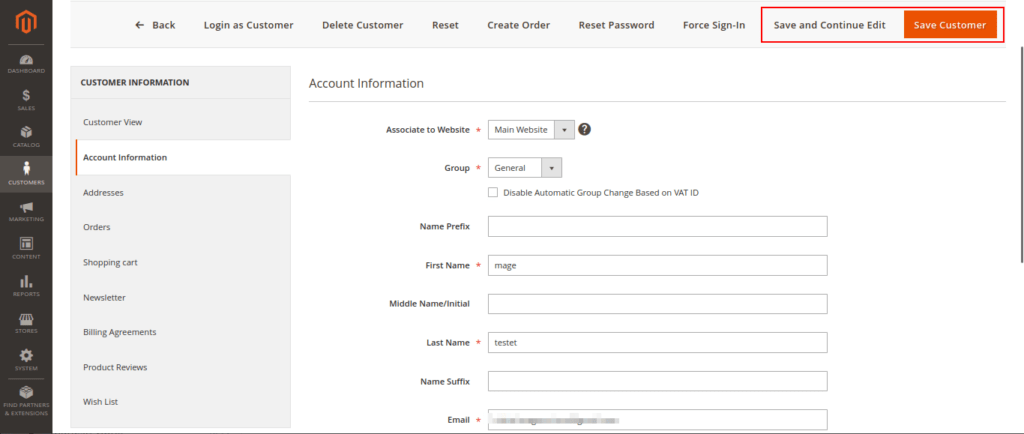
Task: Open the Orders tab
Action: (x=97, y=227)
